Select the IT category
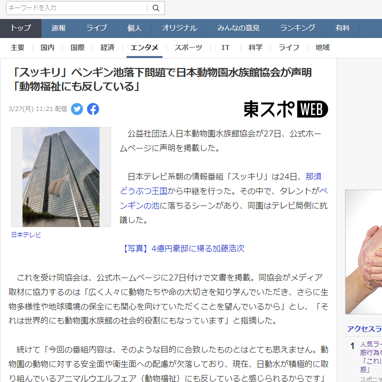The width and height of the screenshot is (382, 382). coord(225,48)
